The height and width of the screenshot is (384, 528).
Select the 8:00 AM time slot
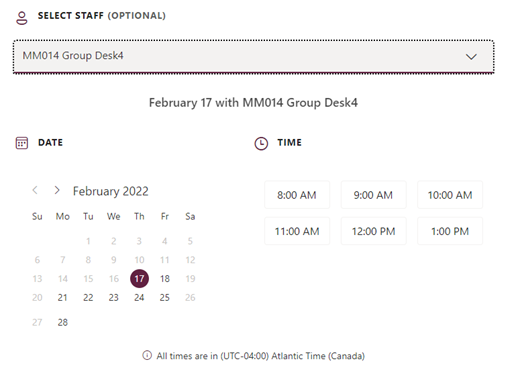pos(297,195)
